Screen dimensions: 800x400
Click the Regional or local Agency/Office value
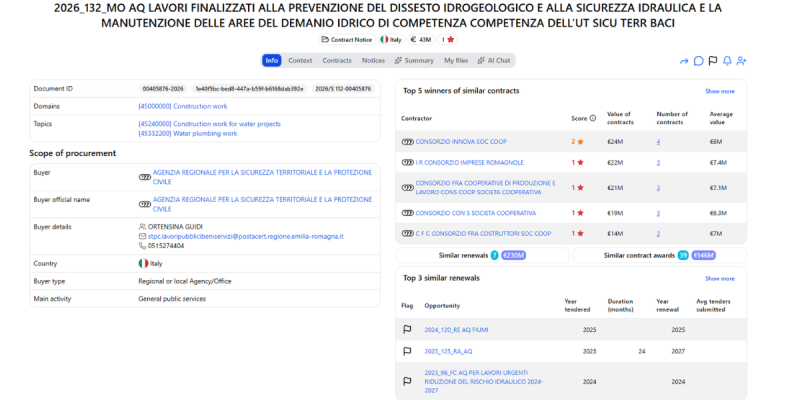coord(185,281)
